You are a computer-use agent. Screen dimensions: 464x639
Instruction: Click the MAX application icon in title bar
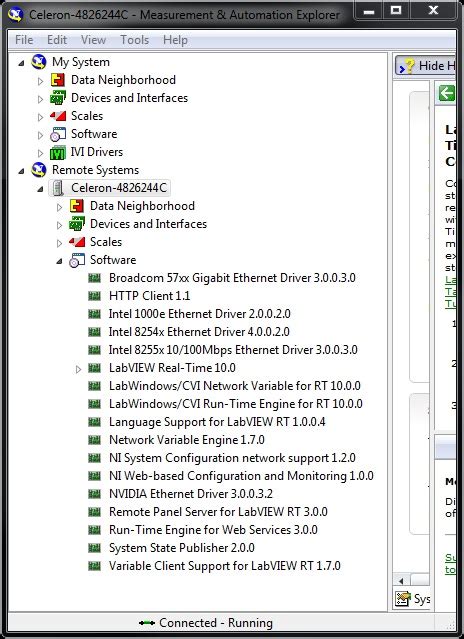point(15,15)
